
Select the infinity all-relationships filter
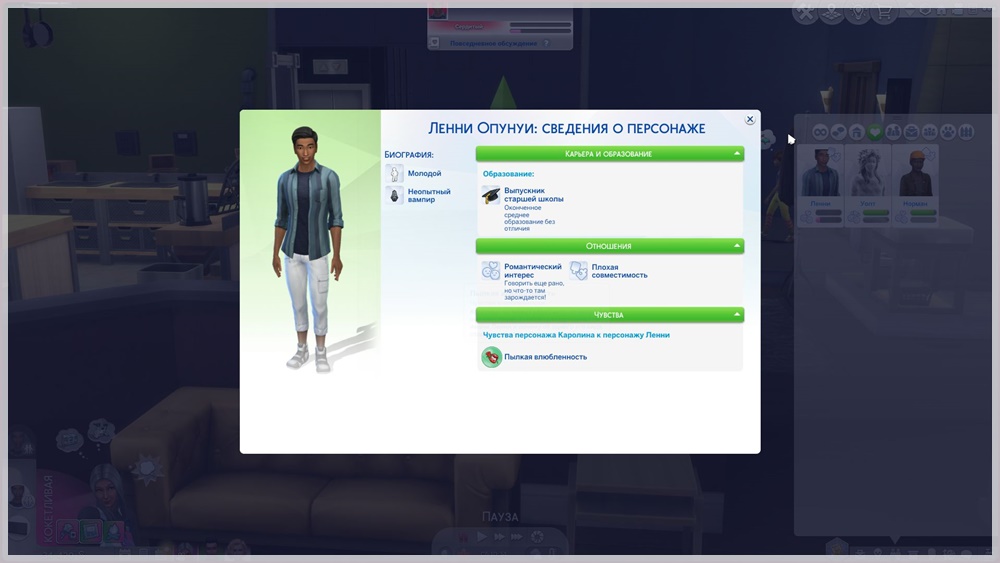coord(820,132)
